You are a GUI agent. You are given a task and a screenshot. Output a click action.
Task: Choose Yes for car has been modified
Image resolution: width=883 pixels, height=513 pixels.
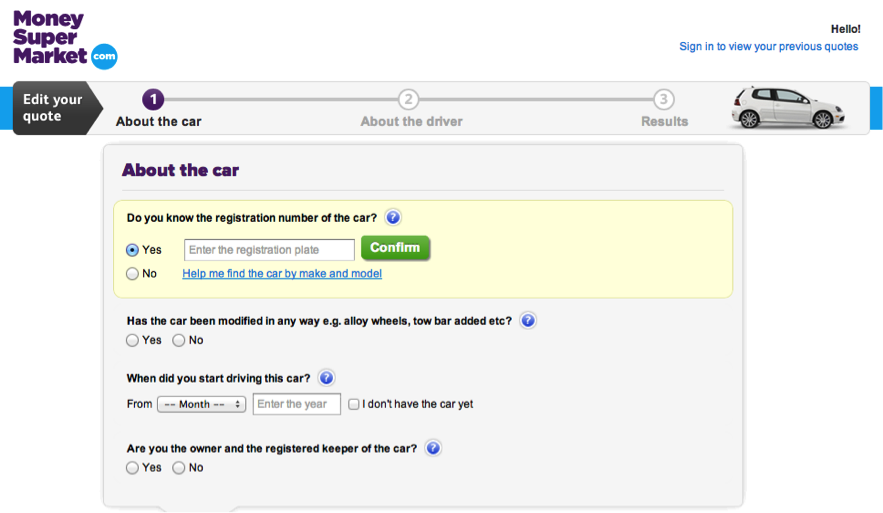(133, 340)
